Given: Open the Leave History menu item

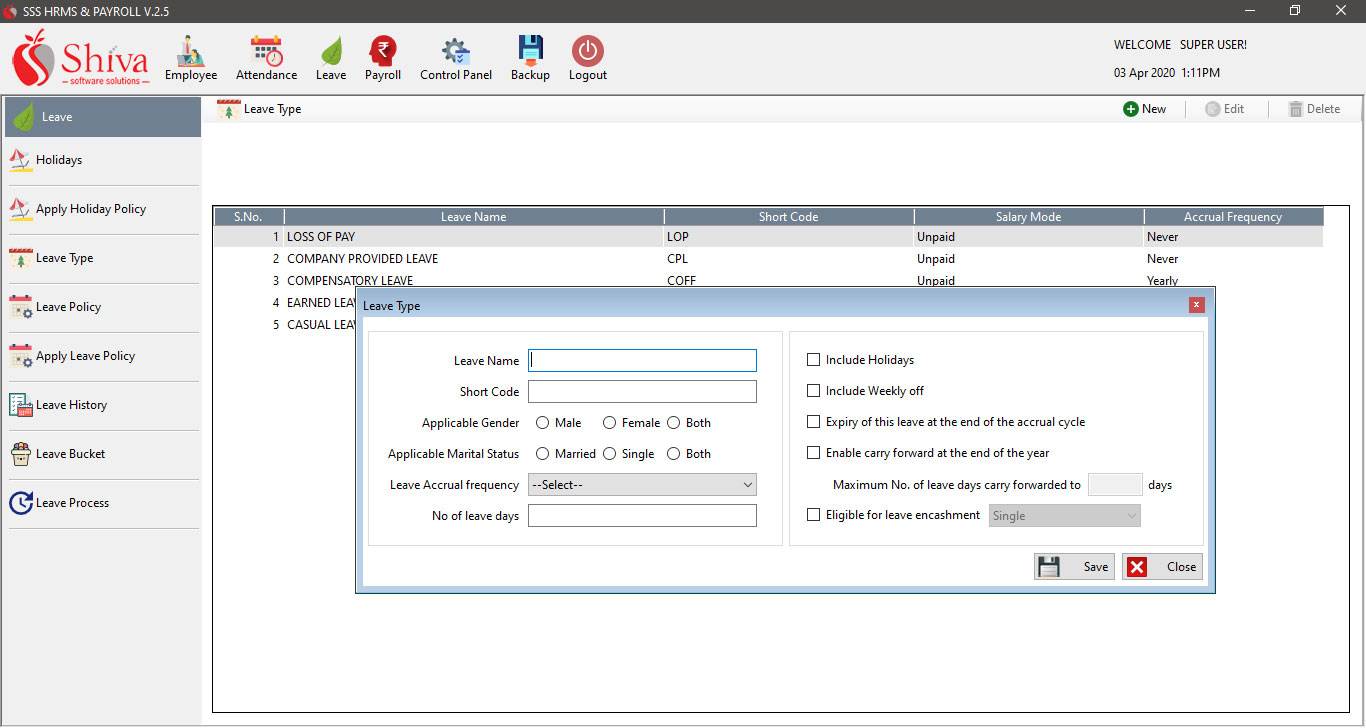Looking at the screenshot, I should pyautogui.click(x=71, y=405).
